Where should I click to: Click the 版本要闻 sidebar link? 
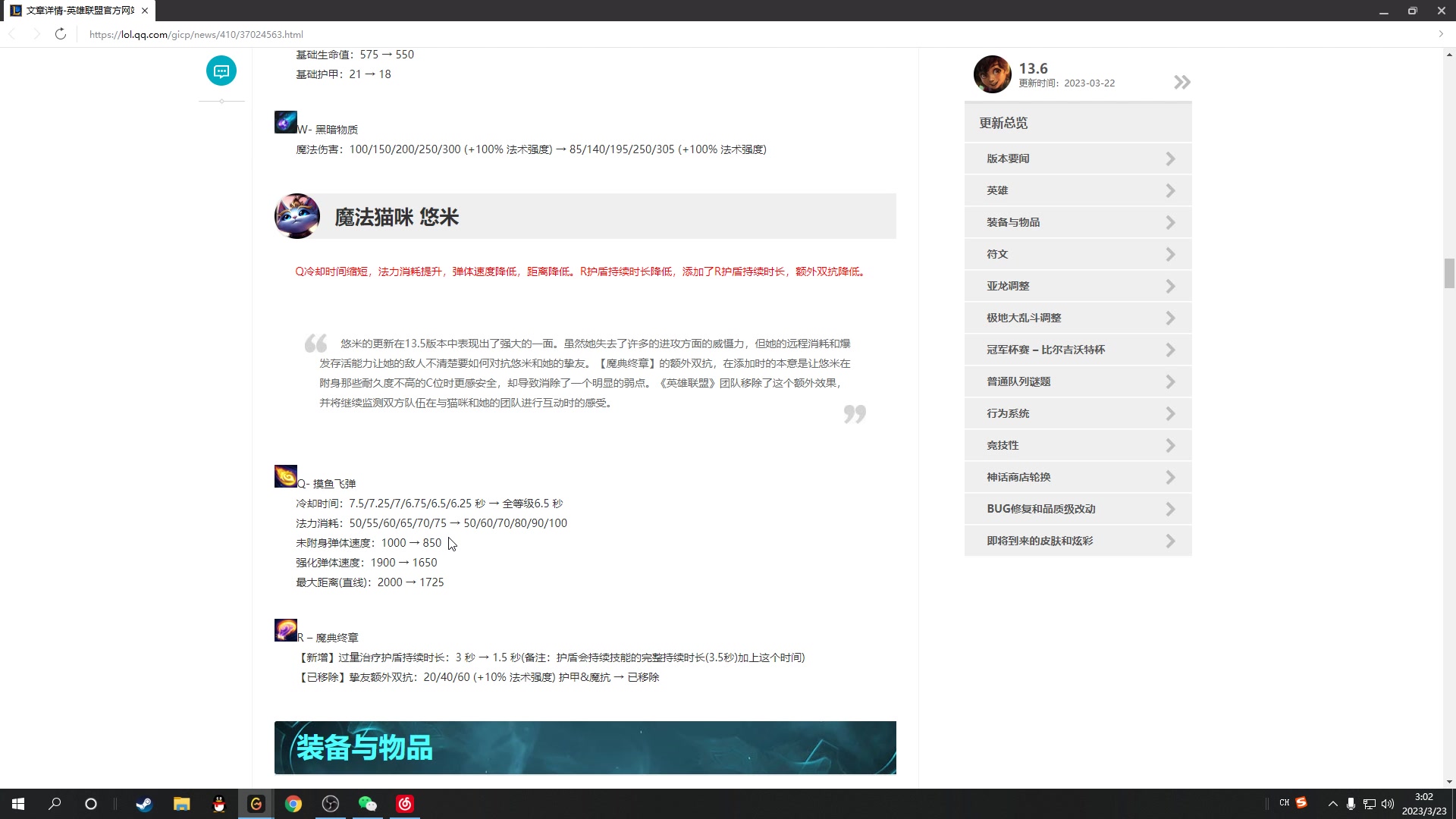(x=1078, y=158)
